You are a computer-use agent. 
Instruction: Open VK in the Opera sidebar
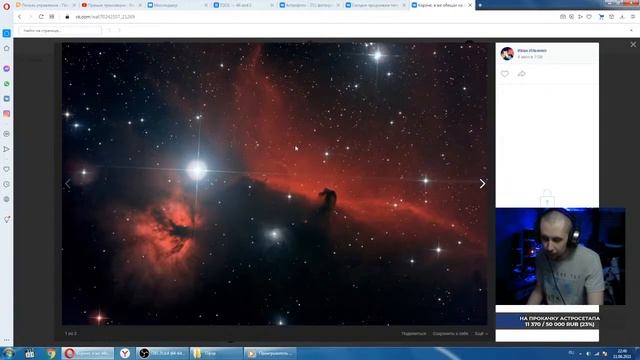[x=7, y=99]
